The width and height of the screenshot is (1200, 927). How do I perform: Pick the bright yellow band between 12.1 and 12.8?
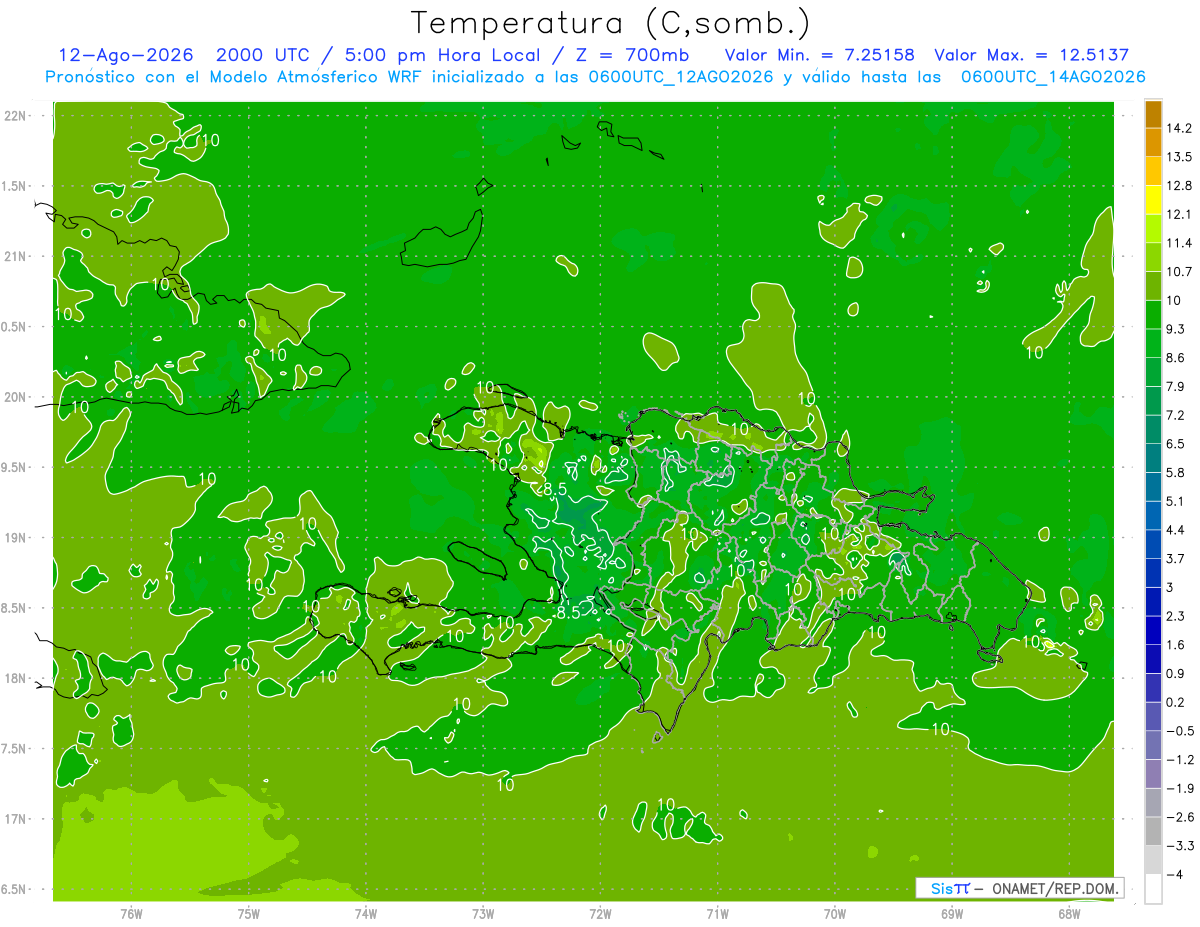pos(1153,200)
